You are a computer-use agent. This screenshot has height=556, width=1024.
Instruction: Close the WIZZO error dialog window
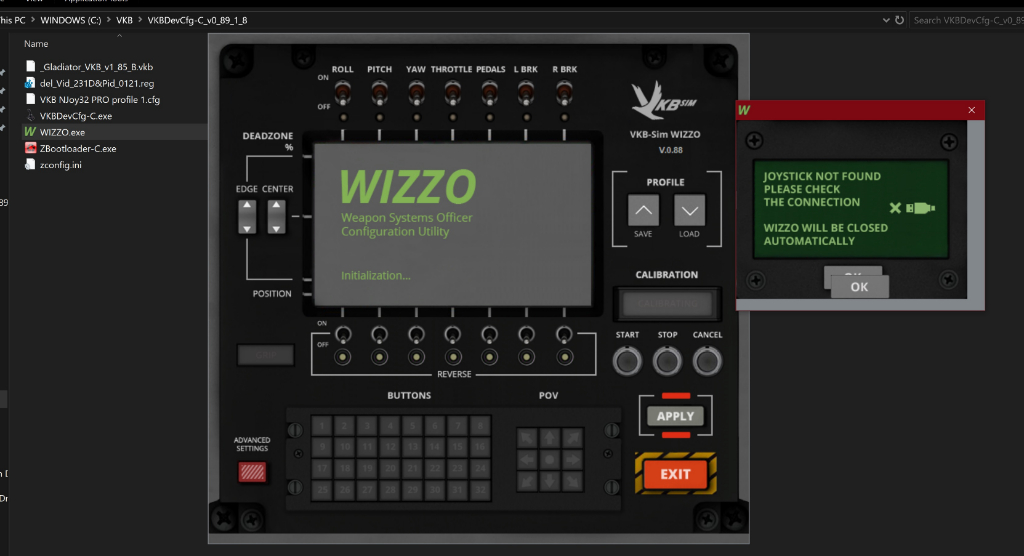(x=972, y=110)
